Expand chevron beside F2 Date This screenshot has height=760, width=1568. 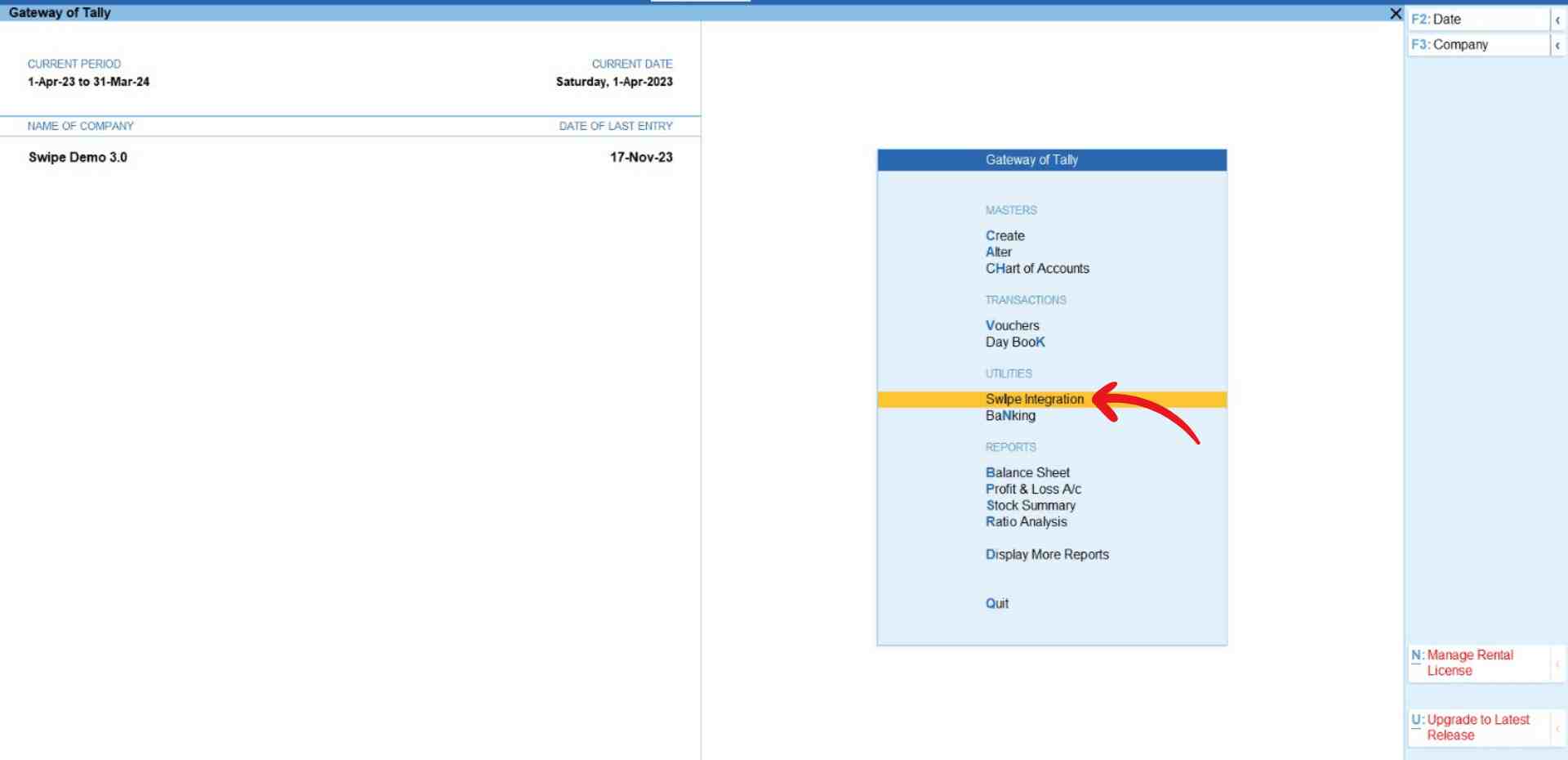coord(1558,20)
